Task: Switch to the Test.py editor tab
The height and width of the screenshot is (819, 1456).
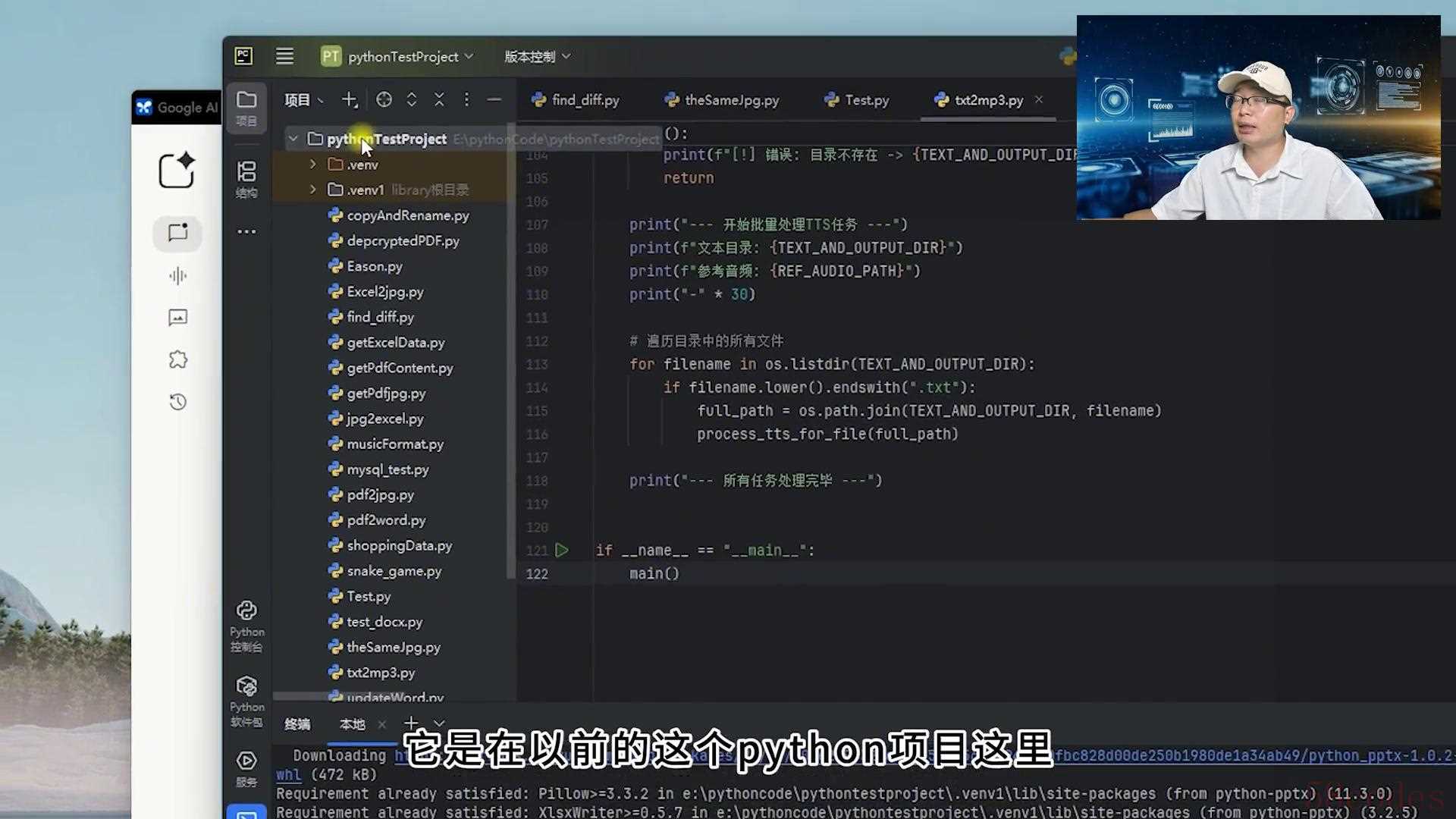Action: pyautogui.click(x=857, y=99)
